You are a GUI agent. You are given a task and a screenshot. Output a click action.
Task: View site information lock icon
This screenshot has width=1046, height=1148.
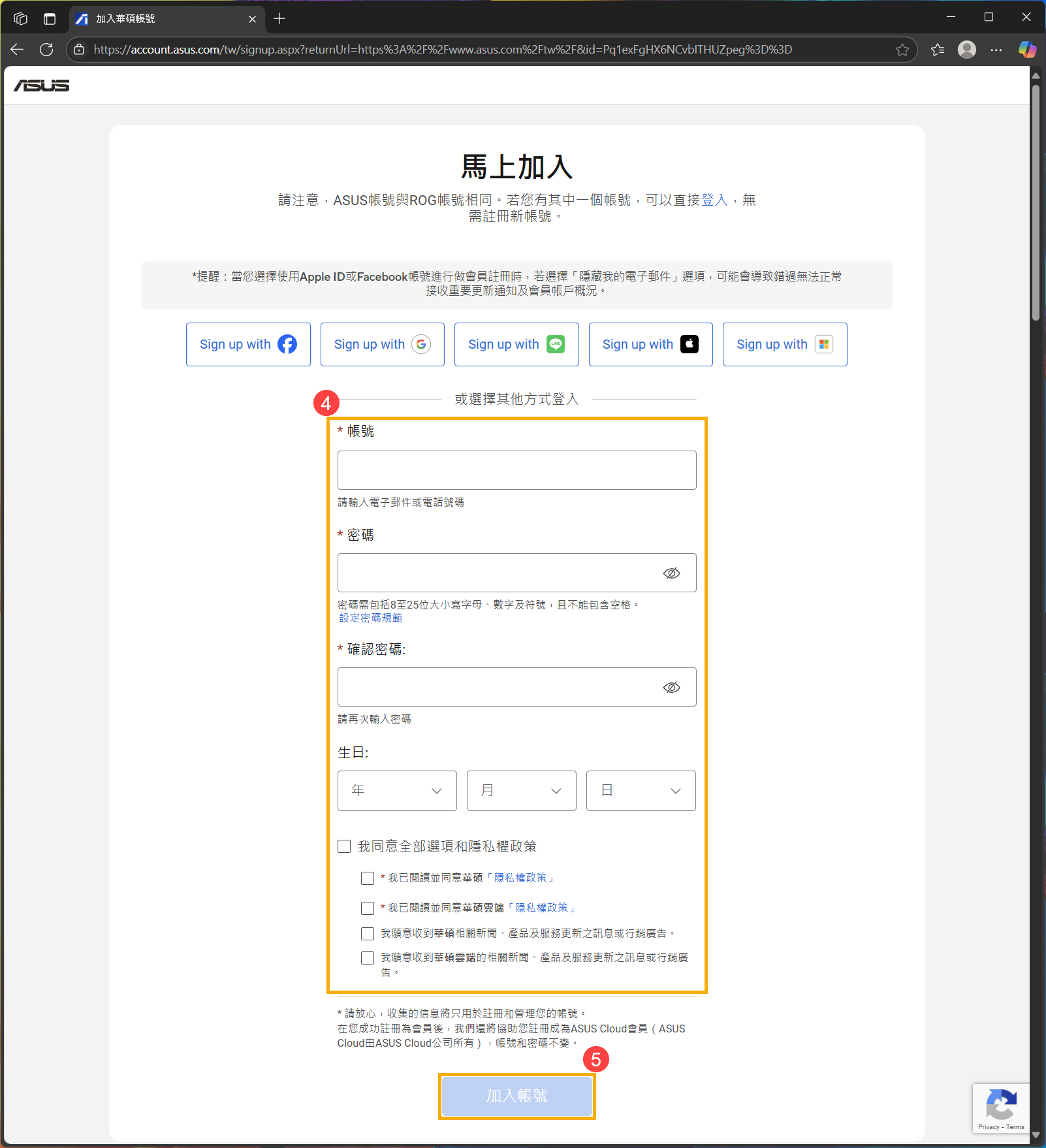[x=79, y=50]
